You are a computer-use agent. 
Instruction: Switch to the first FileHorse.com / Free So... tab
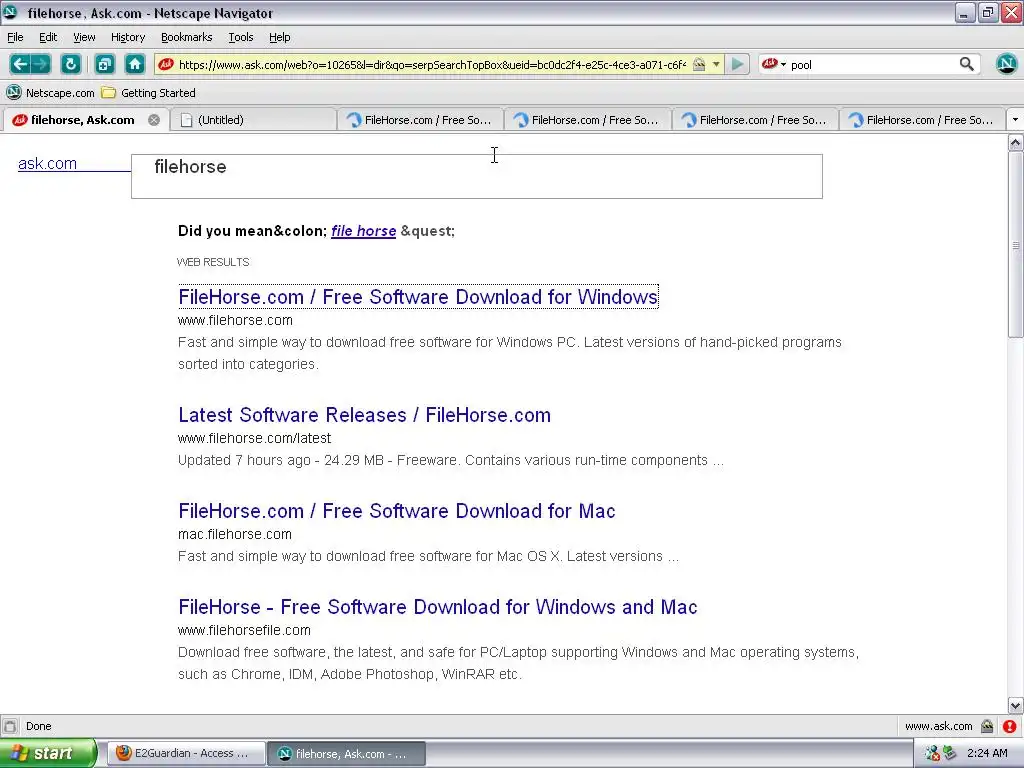421,120
